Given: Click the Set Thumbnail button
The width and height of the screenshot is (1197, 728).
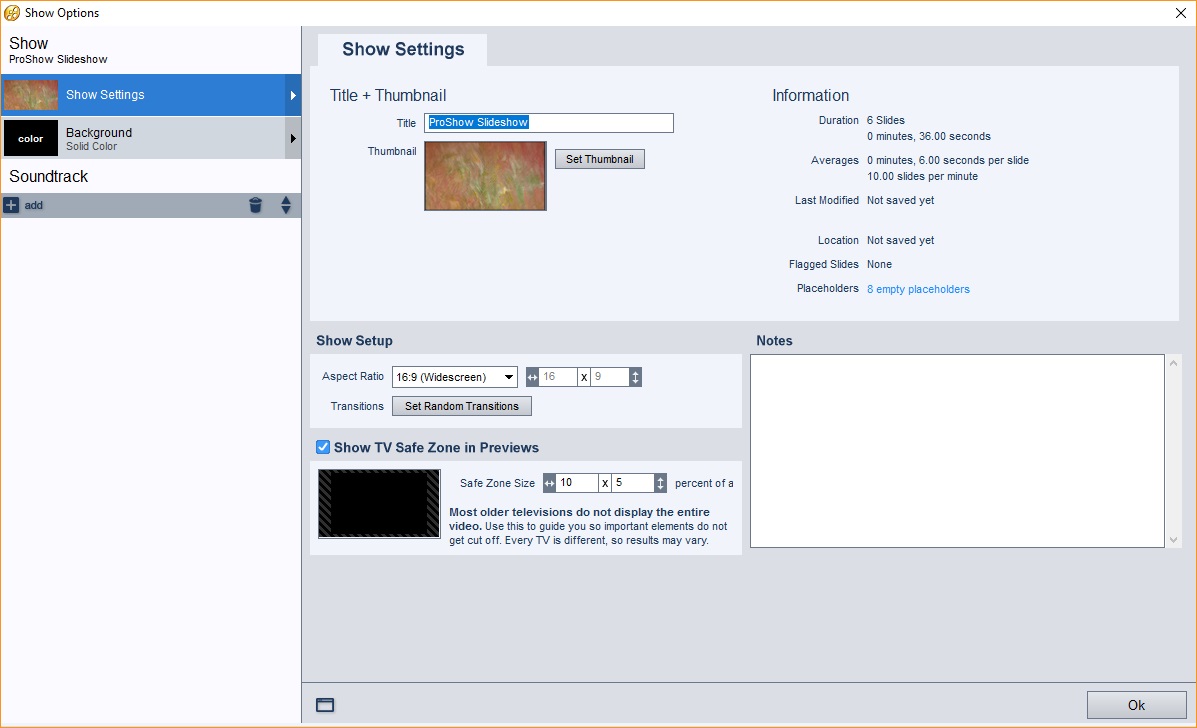Looking at the screenshot, I should [600, 159].
